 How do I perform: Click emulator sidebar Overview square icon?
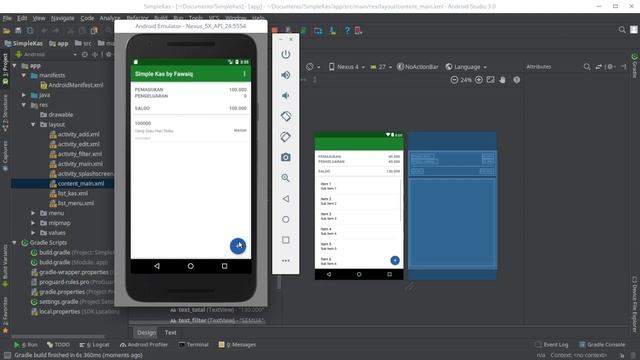pyautogui.click(x=286, y=240)
